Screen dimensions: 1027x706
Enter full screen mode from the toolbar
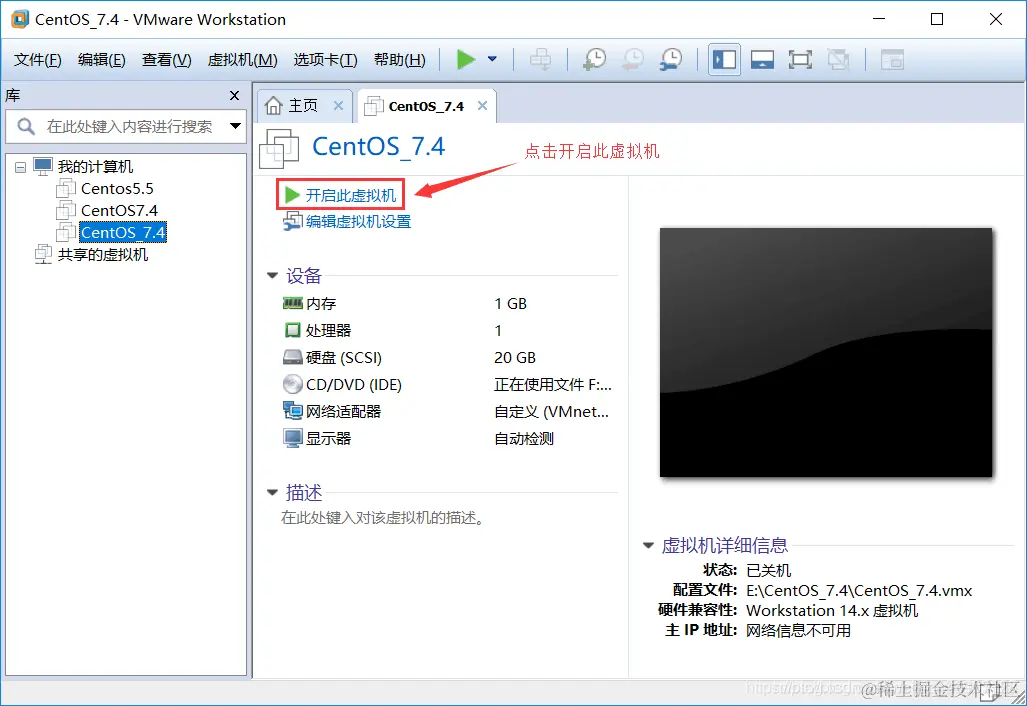click(x=800, y=59)
